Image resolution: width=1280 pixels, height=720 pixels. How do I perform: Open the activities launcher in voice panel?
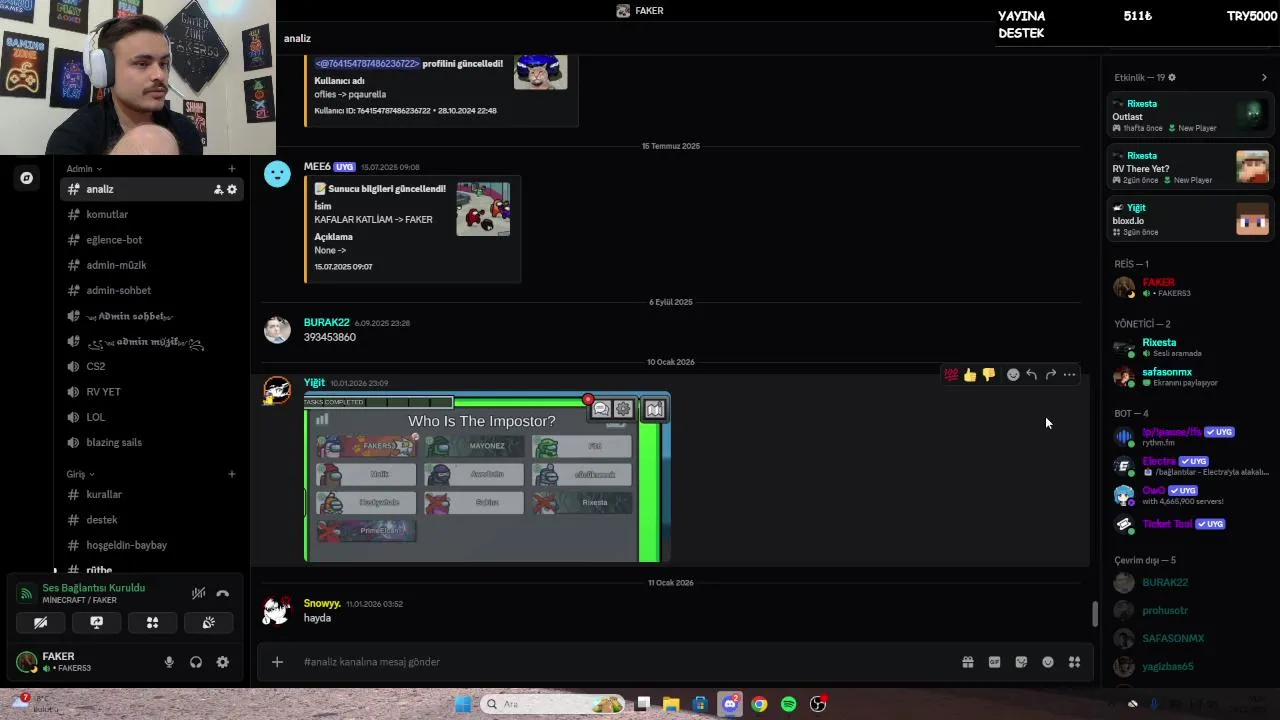[152, 622]
